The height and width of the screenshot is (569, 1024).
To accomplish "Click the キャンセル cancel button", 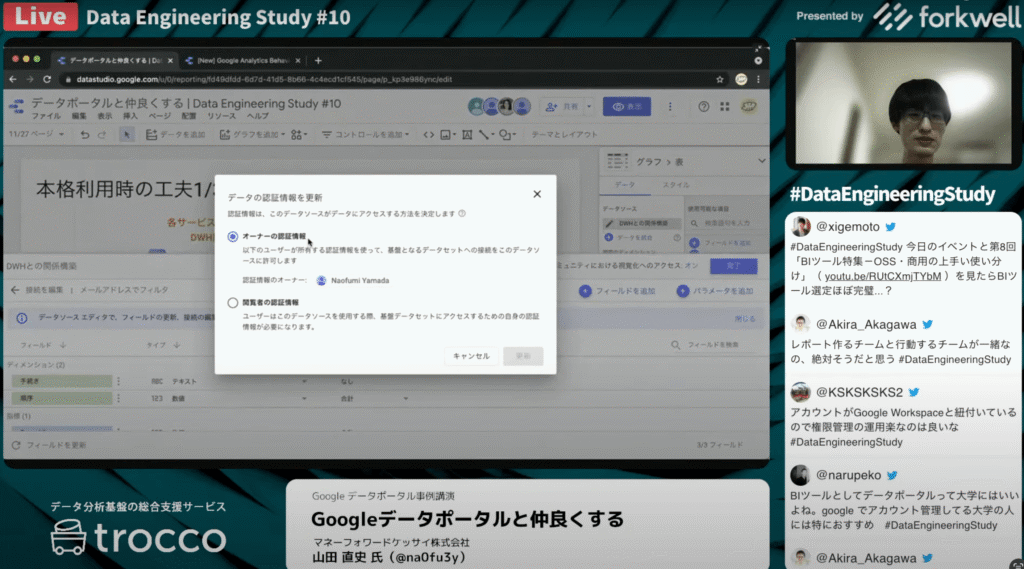I will [x=471, y=356].
